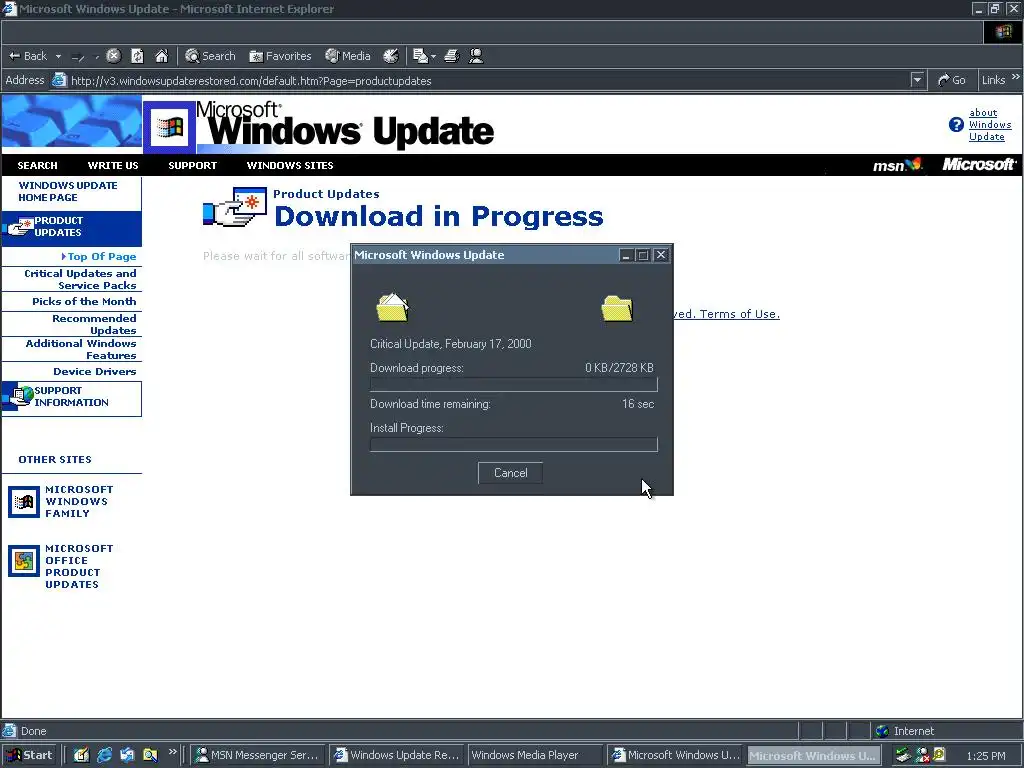Expand the address bar dropdown

point(918,80)
